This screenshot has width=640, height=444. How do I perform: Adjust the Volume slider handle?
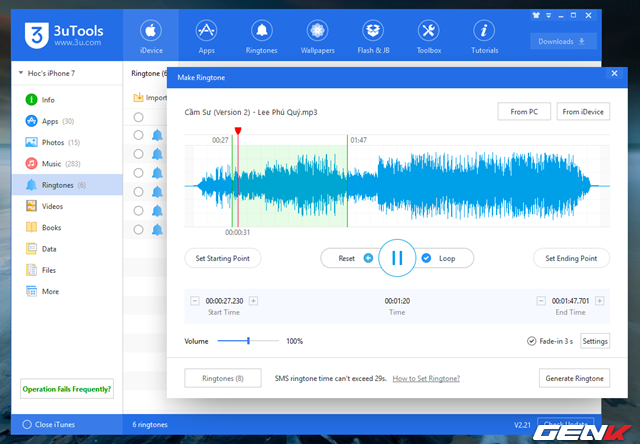tap(248, 341)
